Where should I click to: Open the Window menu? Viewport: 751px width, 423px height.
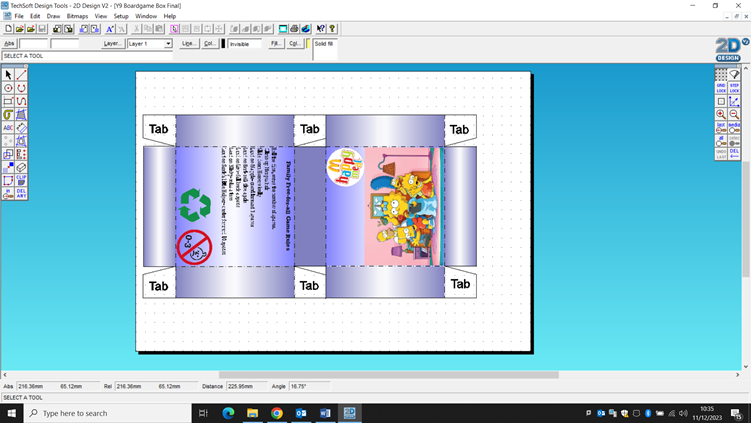coord(146,16)
